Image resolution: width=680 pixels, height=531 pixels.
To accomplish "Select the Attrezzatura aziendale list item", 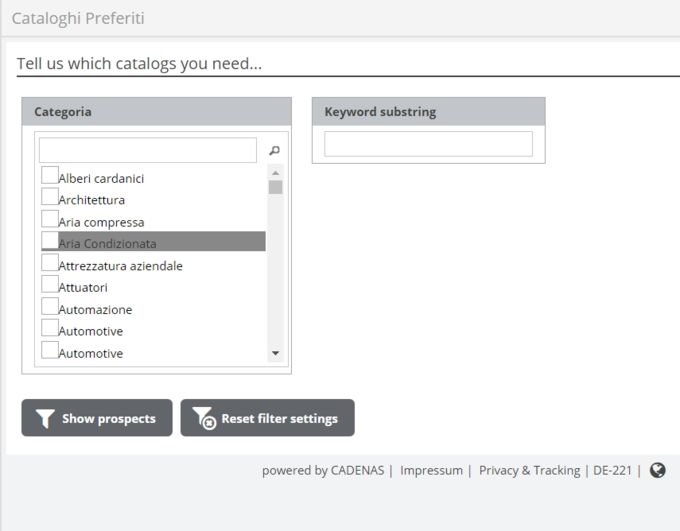I will point(120,266).
